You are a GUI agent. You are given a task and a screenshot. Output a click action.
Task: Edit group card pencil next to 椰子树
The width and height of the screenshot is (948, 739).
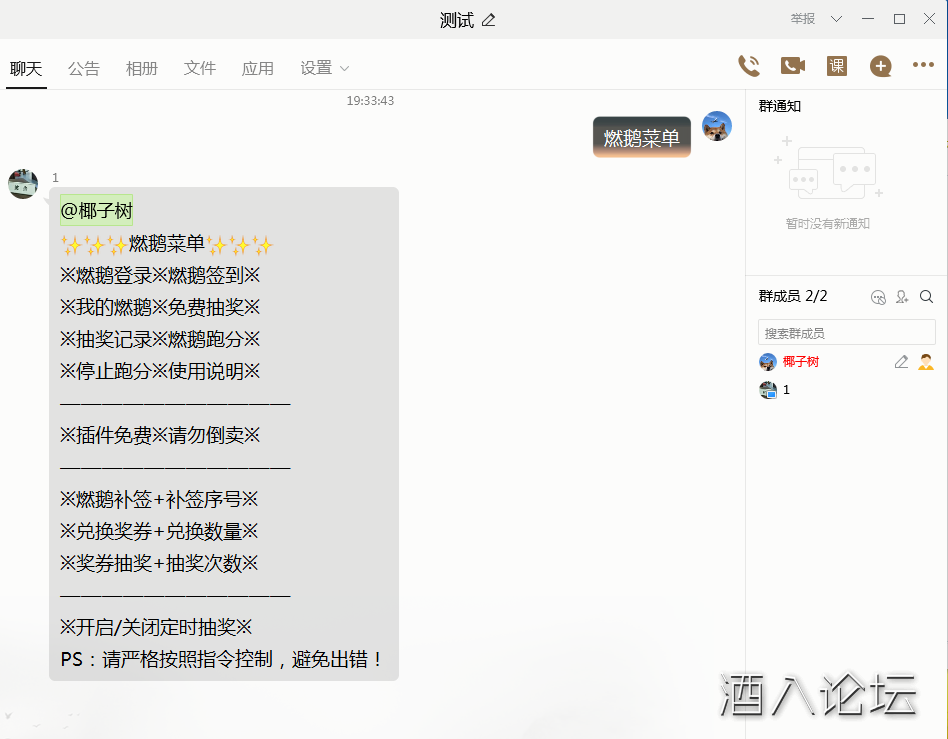901,362
